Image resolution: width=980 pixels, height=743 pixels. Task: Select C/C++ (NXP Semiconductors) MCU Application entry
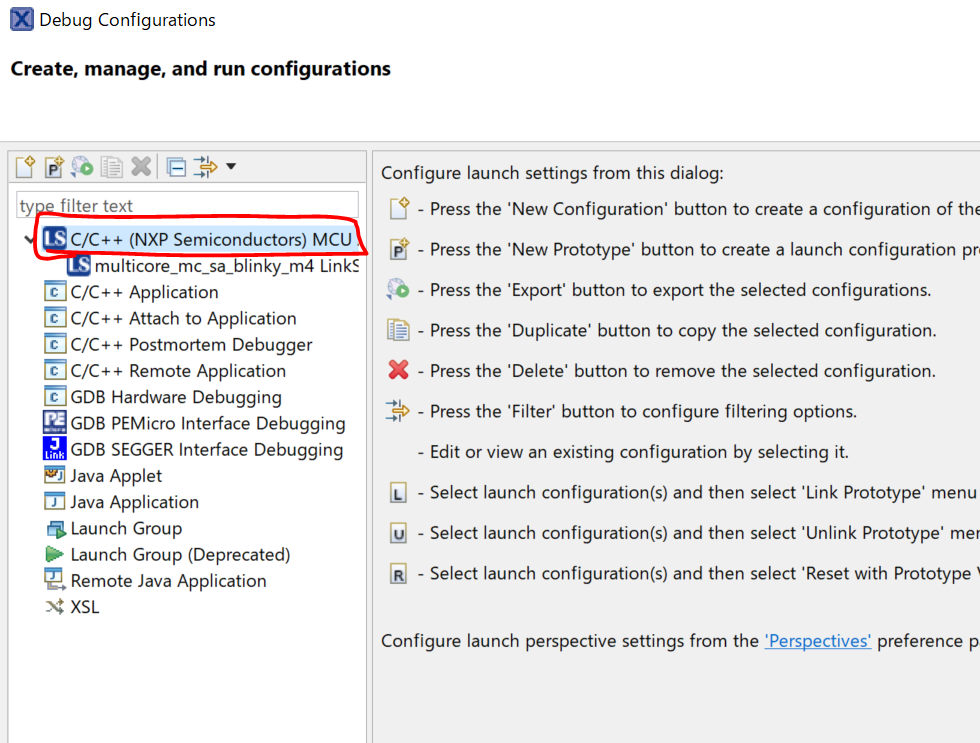tap(211, 239)
